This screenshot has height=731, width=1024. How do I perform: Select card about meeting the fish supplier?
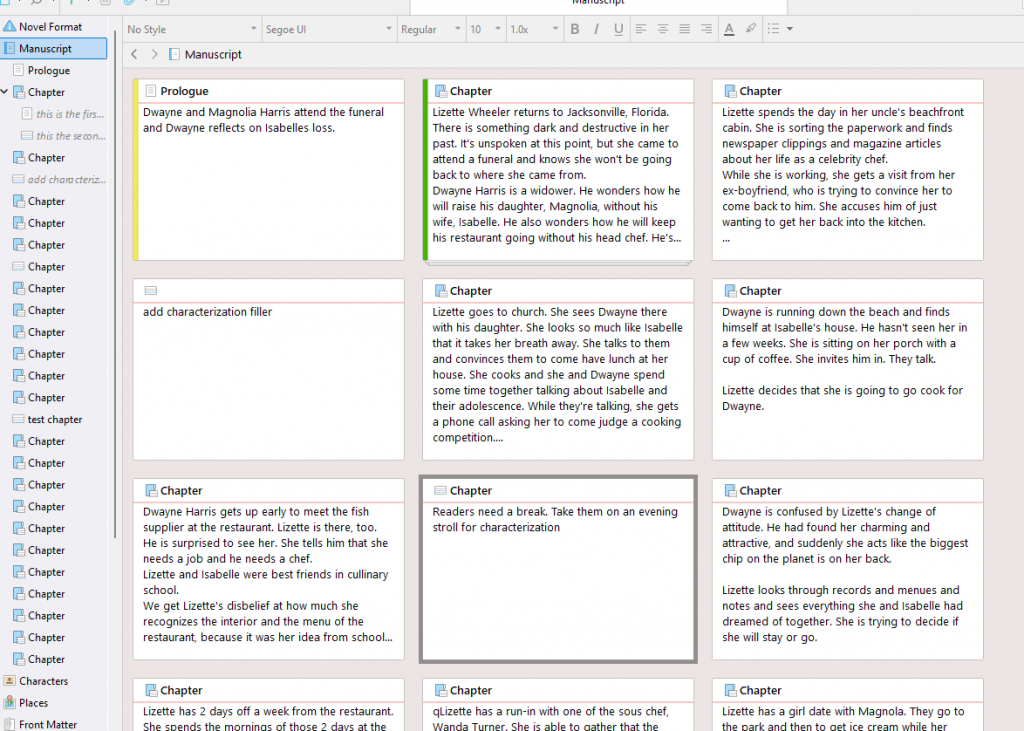pos(268,569)
